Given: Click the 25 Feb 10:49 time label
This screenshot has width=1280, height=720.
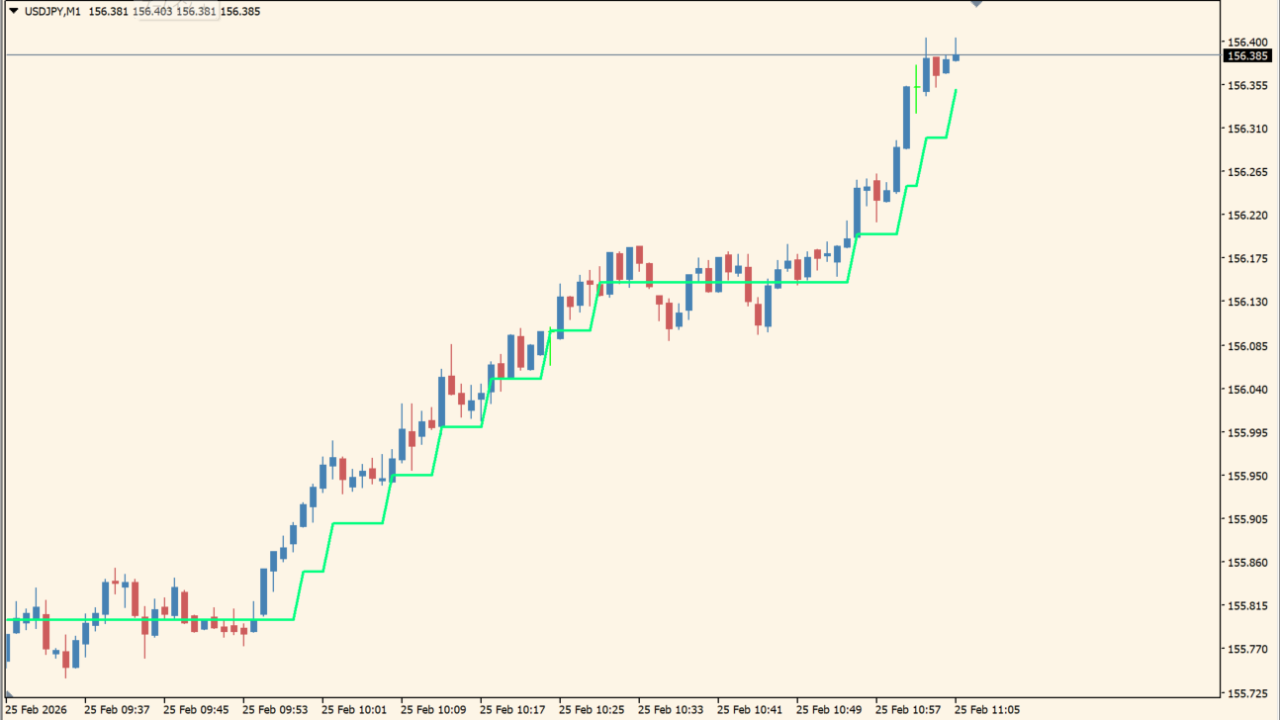Looking at the screenshot, I should 829,710.
